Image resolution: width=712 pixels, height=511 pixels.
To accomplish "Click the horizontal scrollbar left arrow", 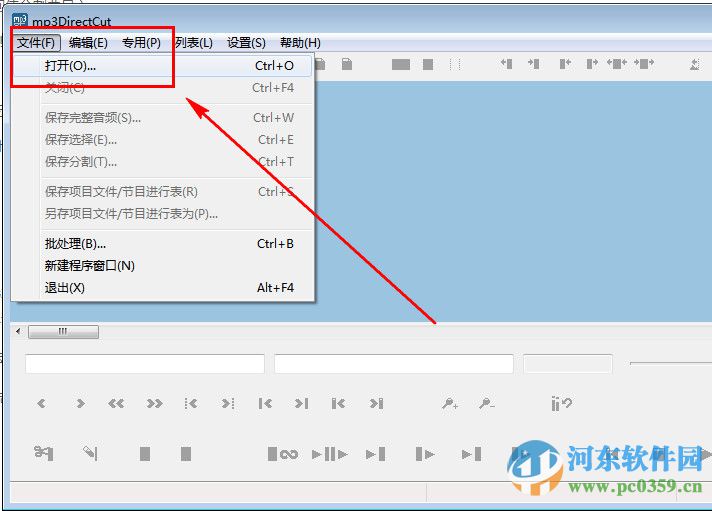I will pos(19,331).
